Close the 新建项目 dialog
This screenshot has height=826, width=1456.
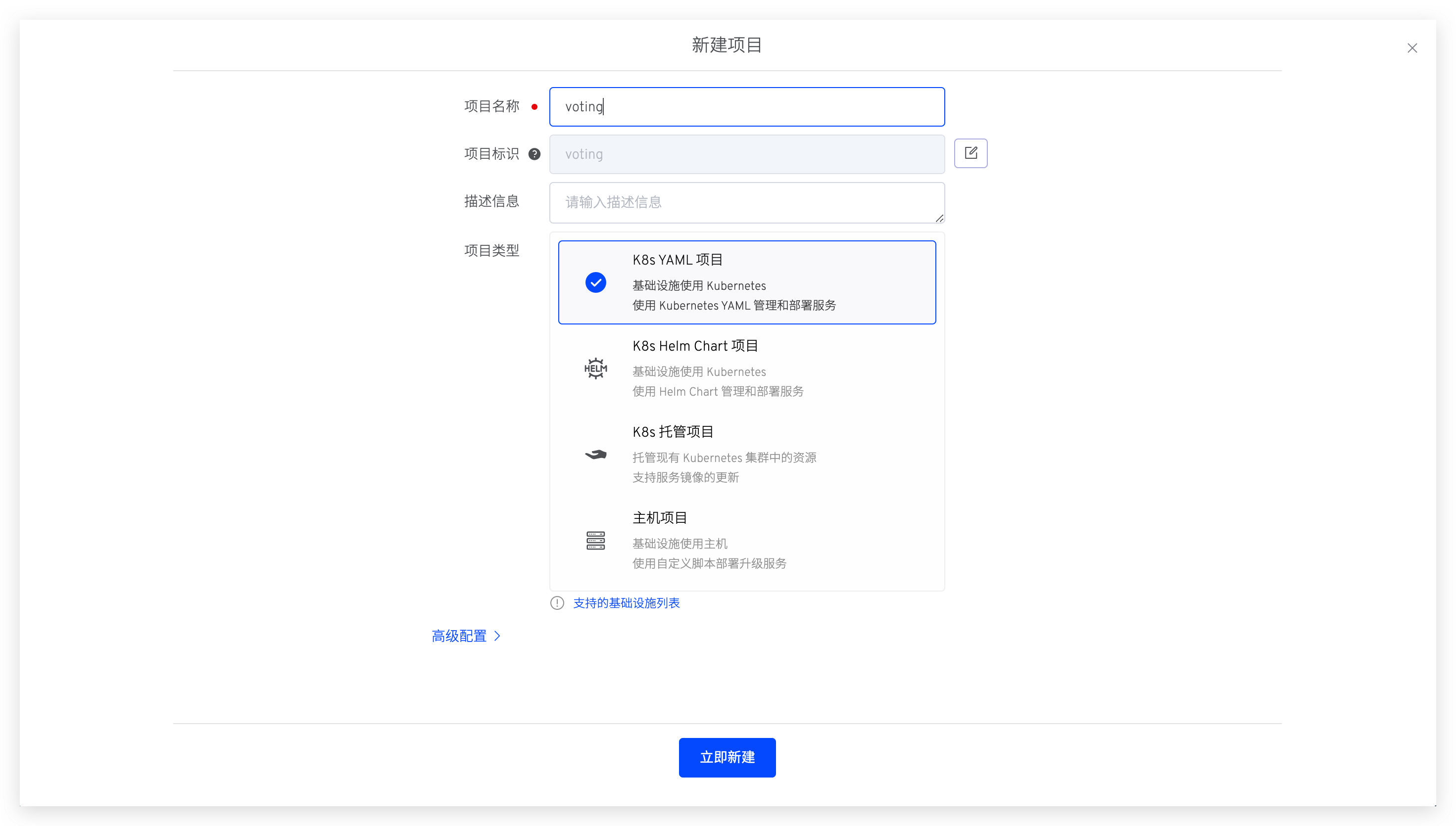click(1412, 48)
